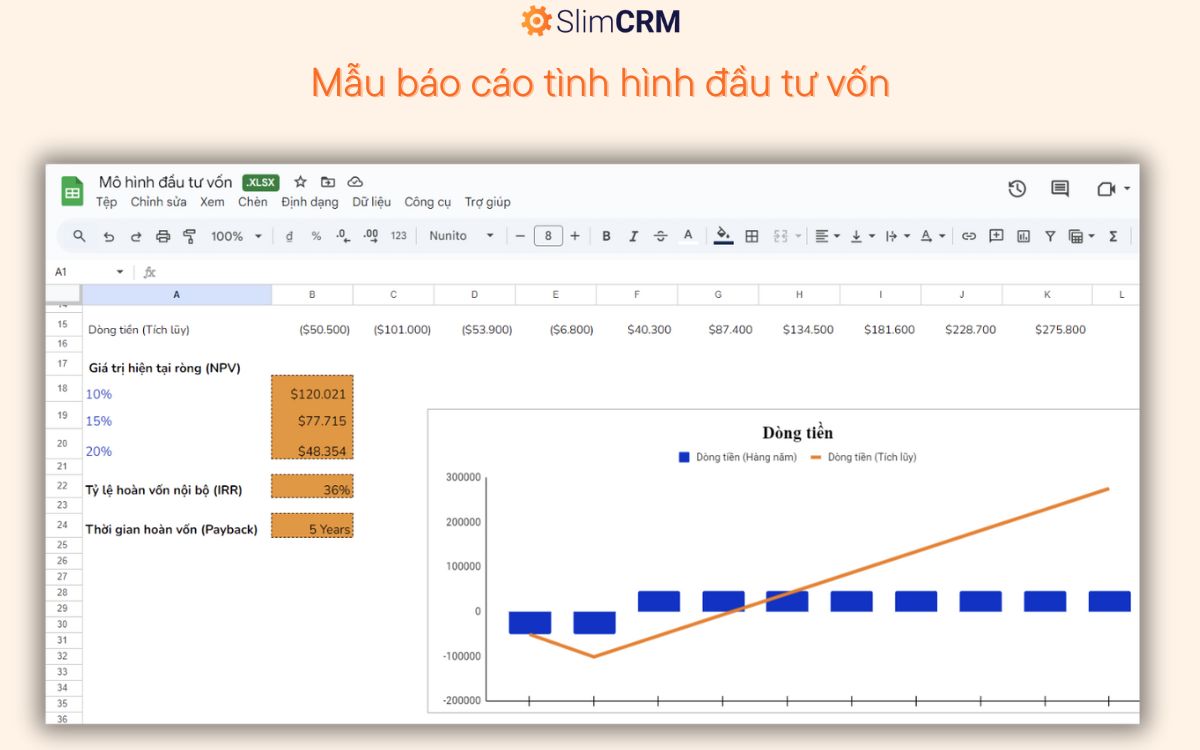Open the zoom level 100% dropdown
Viewport: 1200px width, 750px height.
pyautogui.click(x=235, y=236)
